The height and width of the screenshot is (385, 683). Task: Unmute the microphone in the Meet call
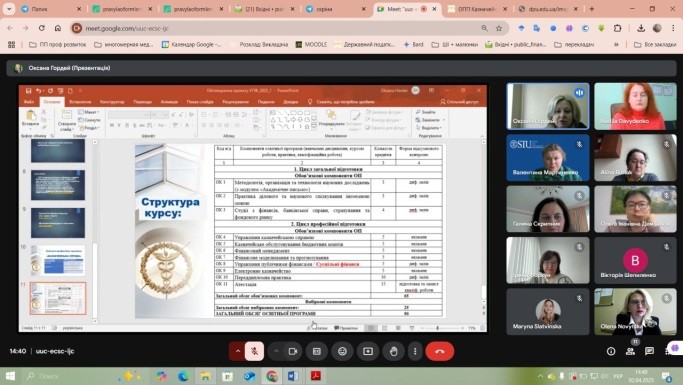click(254, 351)
